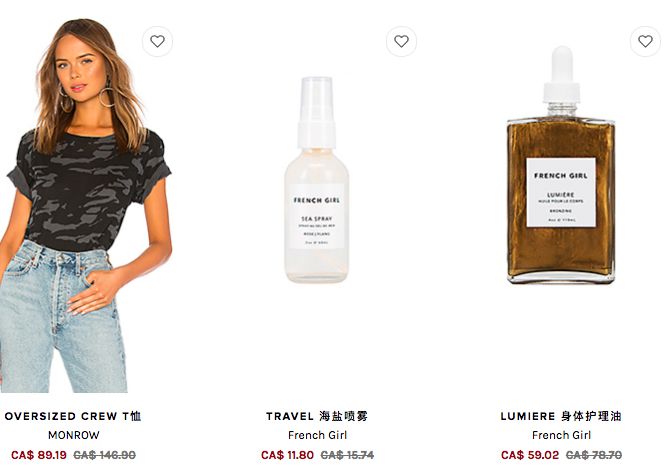This screenshot has height=476, width=669.
Task: Visit French Girl brand under Lumiere oil
Action: (x=561, y=435)
